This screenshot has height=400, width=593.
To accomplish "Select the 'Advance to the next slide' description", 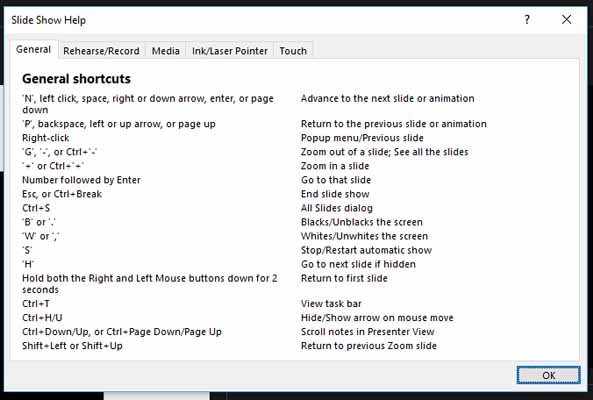I will tap(388, 98).
